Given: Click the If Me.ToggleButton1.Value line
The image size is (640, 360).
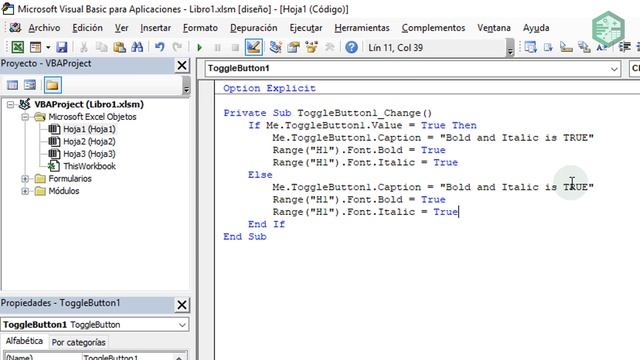Looking at the screenshot, I should 362,125.
